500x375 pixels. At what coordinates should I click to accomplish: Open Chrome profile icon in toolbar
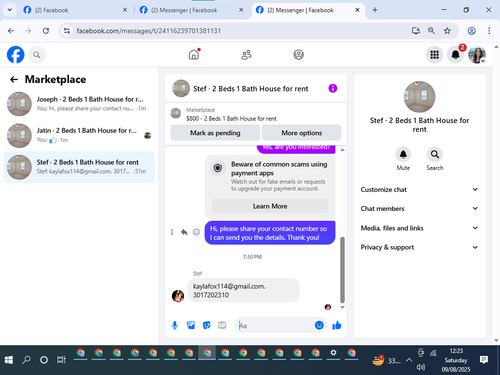click(471, 31)
